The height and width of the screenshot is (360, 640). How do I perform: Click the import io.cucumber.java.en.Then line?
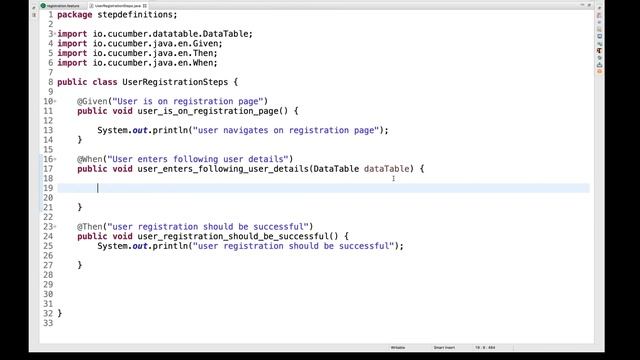pyautogui.click(x=137, y=53)
